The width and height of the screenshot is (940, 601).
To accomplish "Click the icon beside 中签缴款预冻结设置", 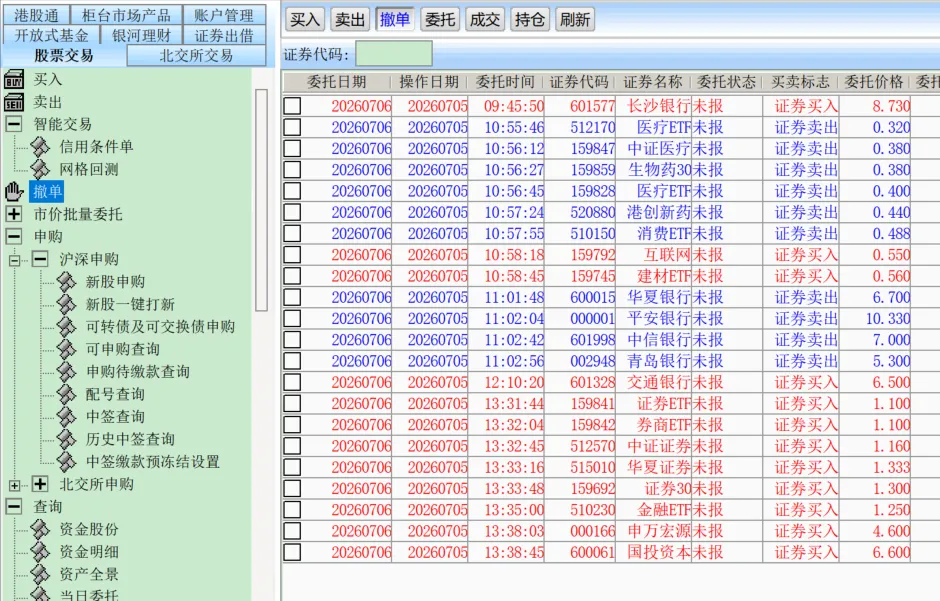I will pyautogui.click(x=67, y=462).
